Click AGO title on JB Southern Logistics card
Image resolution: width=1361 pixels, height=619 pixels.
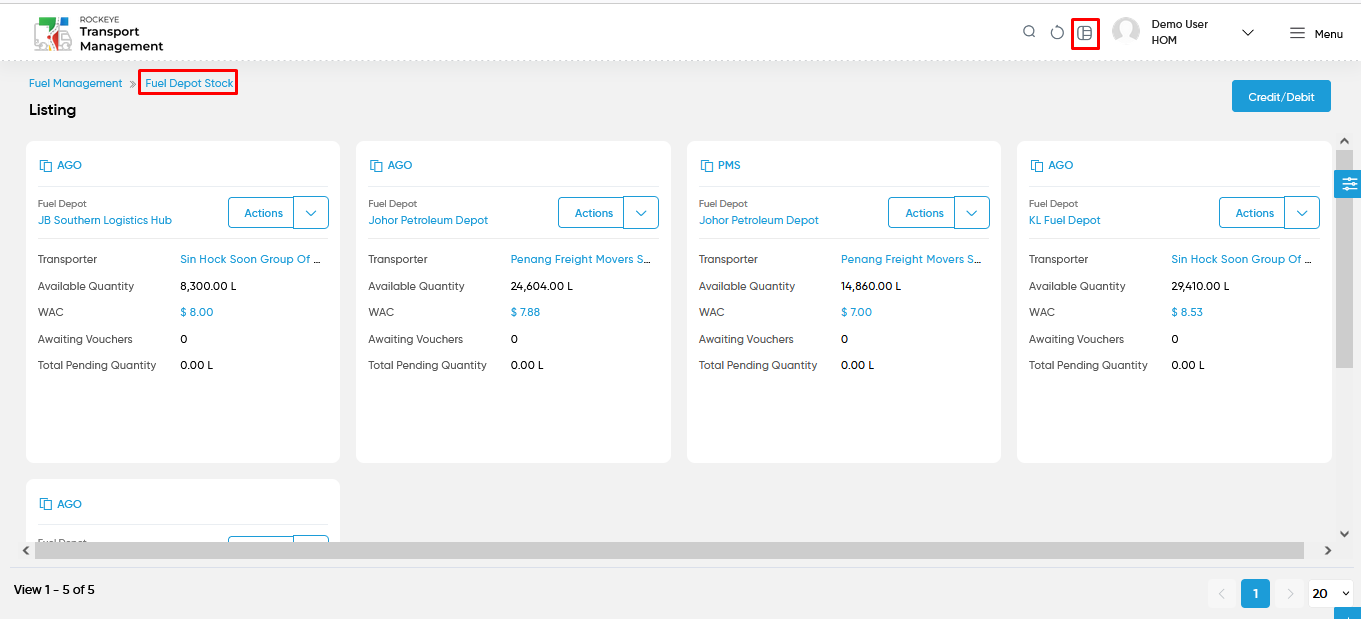[69, 166]
